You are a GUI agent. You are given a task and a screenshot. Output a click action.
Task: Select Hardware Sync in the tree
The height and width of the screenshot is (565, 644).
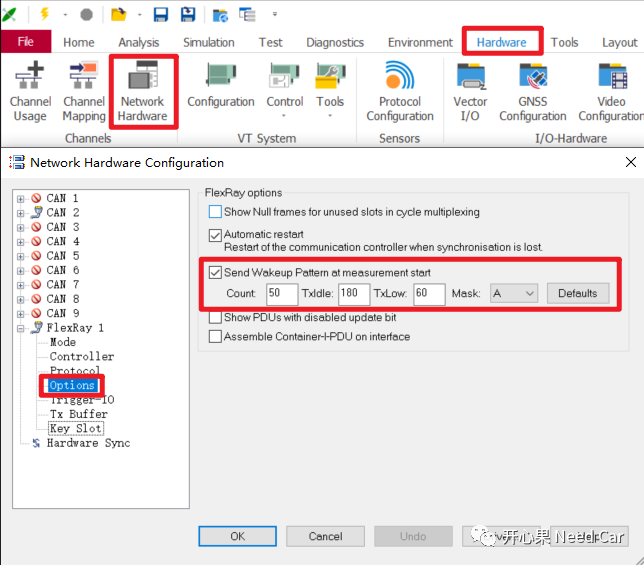click(x=88, y=443)
